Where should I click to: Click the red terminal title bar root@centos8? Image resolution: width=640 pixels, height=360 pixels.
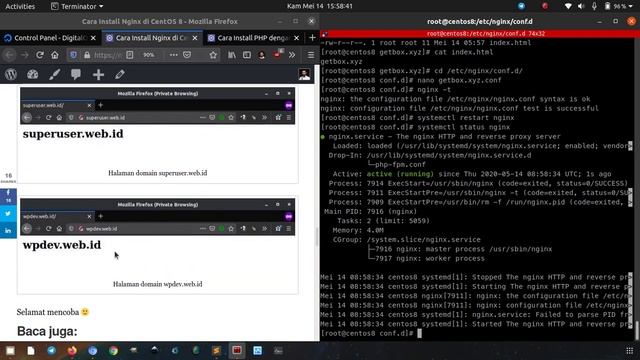pyautogui.click(x=480, y=33)
